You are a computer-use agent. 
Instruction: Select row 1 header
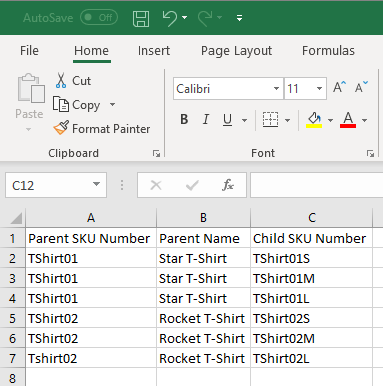click(x=13, y=238)
